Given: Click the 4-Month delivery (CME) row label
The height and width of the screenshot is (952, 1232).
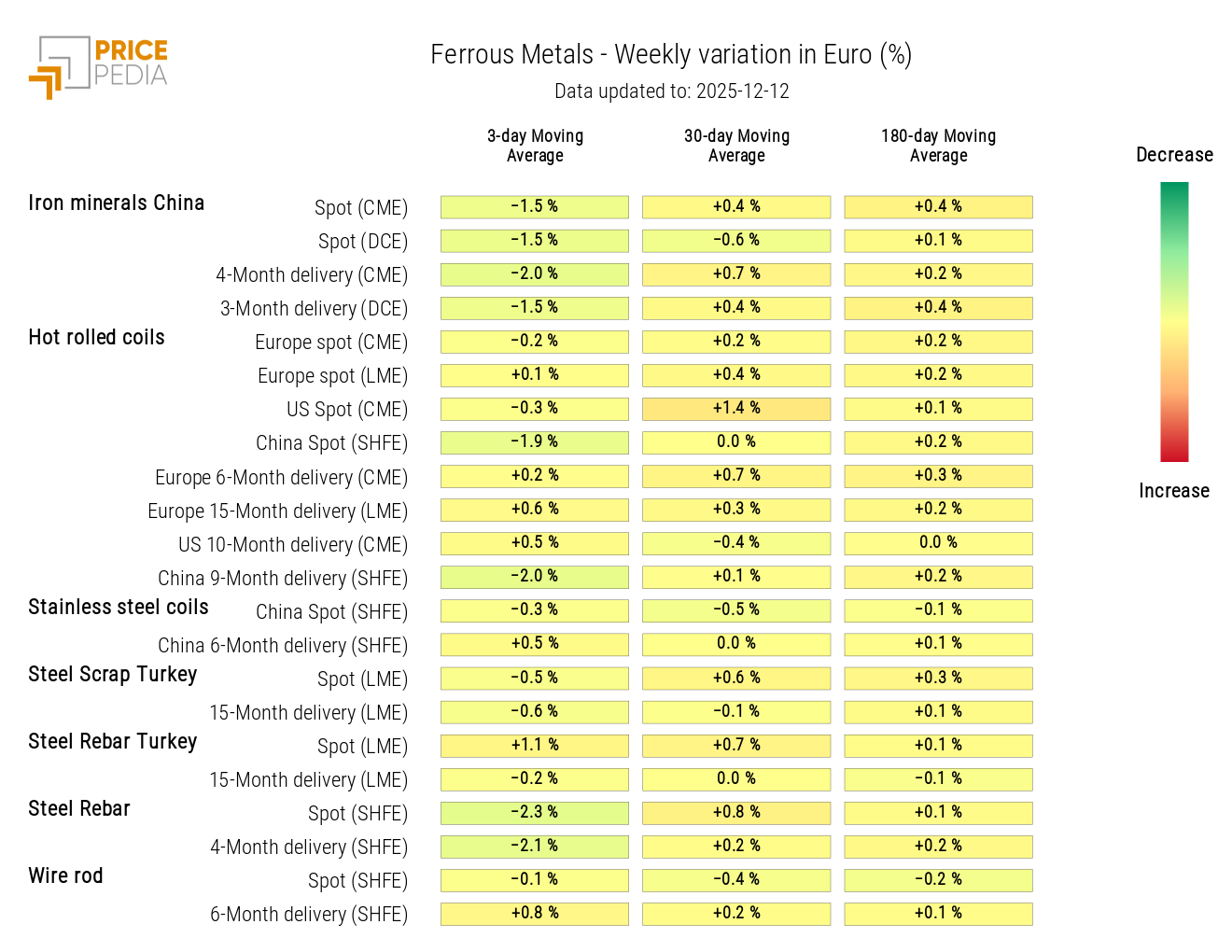Looking at the screenshot, I should 312,275.
